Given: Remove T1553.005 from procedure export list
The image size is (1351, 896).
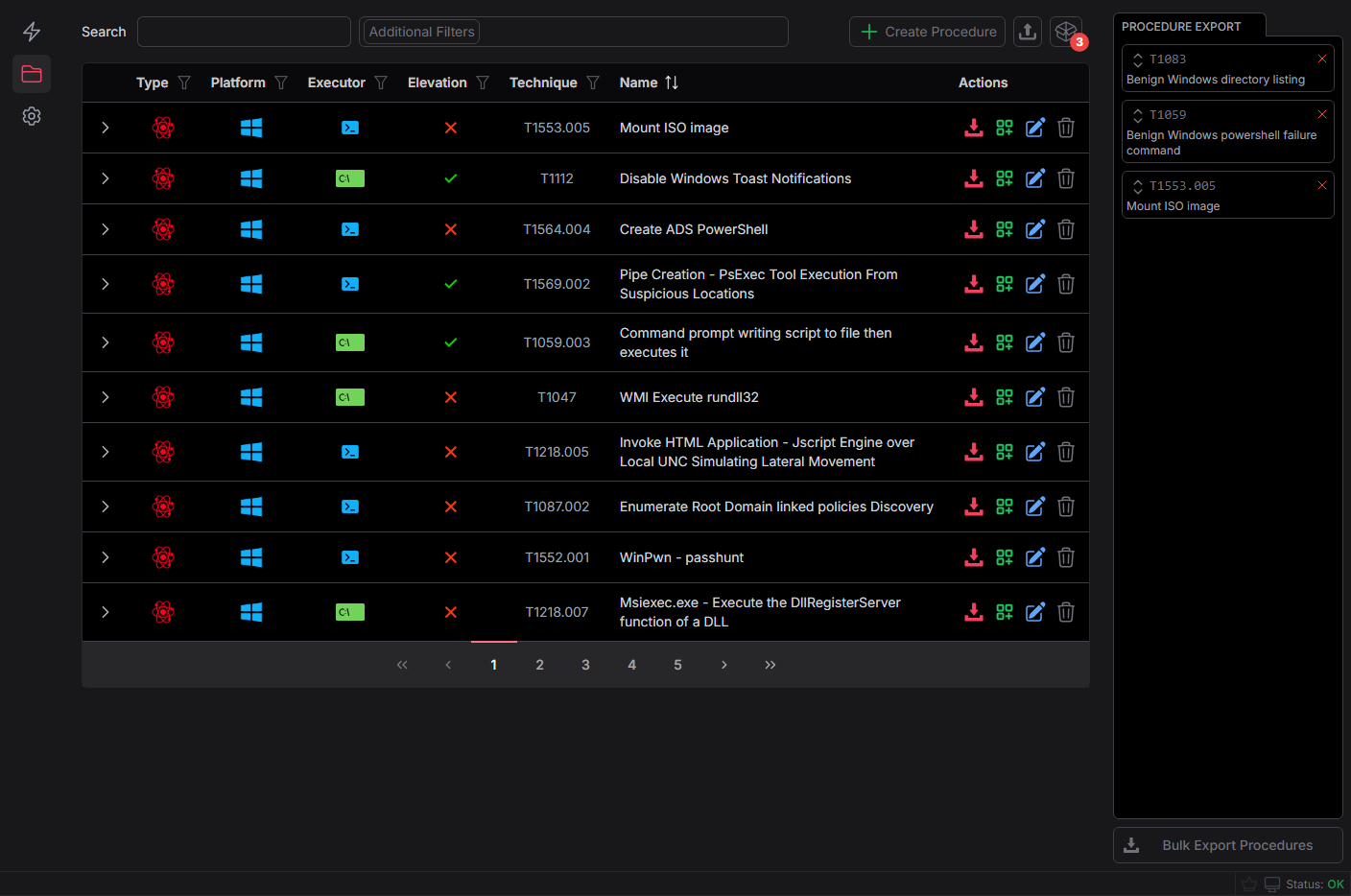Looking at the screenshot, I should (x=1321, y=185).
